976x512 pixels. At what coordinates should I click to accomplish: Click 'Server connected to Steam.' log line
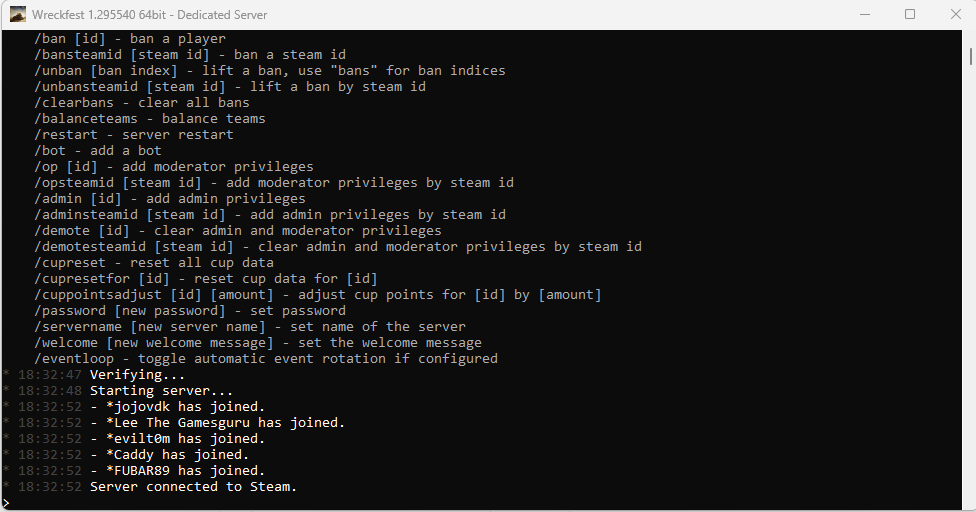coord(193,487)
